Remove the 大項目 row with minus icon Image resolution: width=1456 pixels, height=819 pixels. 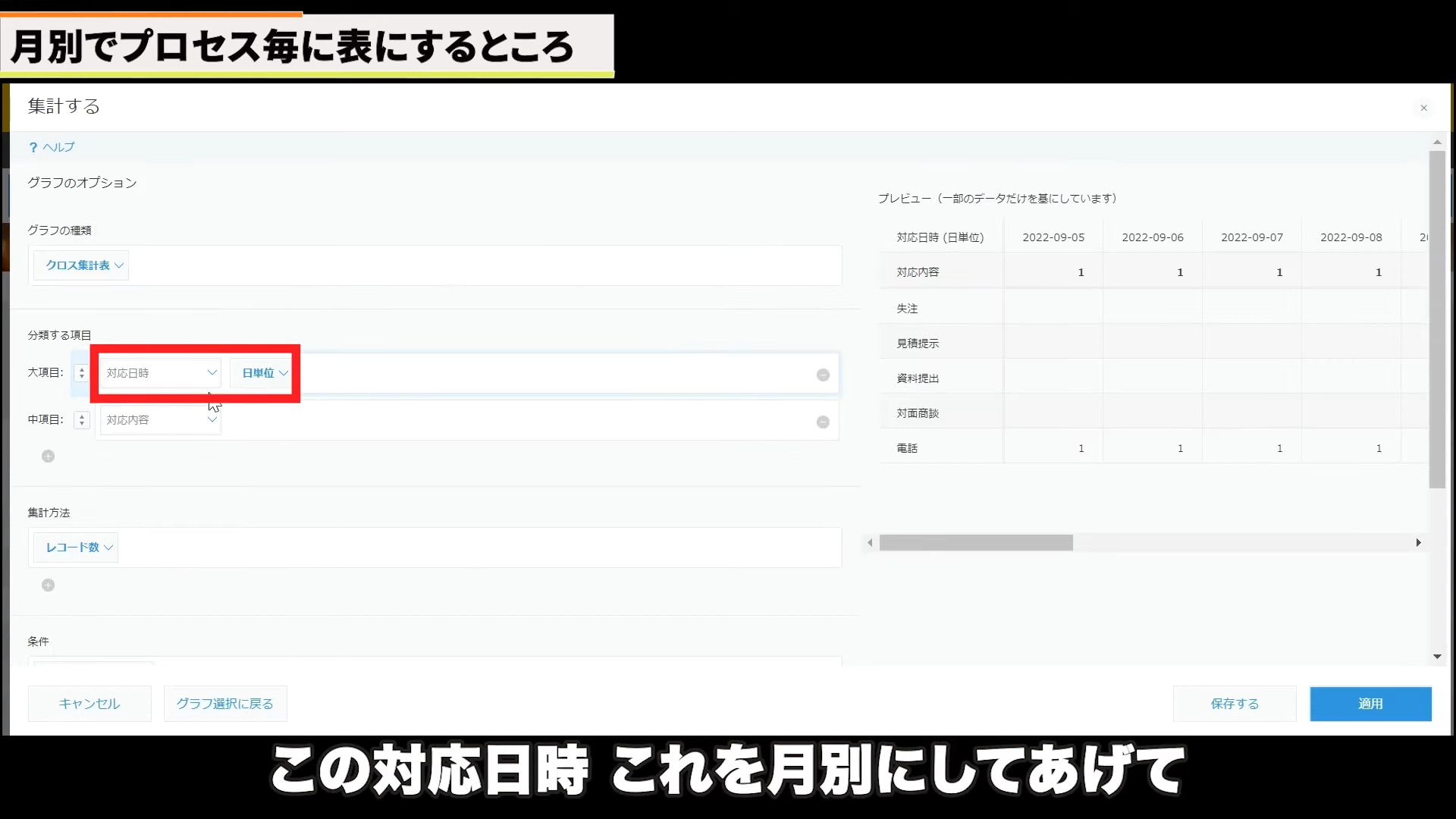[823, 375]
